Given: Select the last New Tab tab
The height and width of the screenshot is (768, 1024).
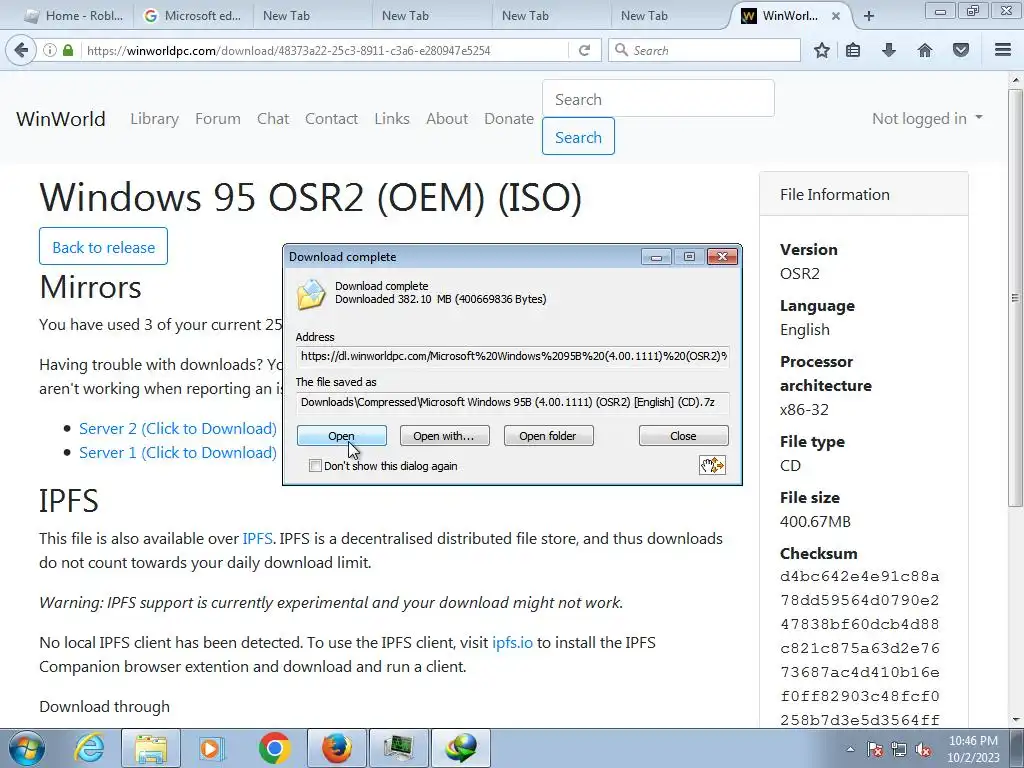Looking at the screenshot, I should pyautogui.click(x=668, y=16).
